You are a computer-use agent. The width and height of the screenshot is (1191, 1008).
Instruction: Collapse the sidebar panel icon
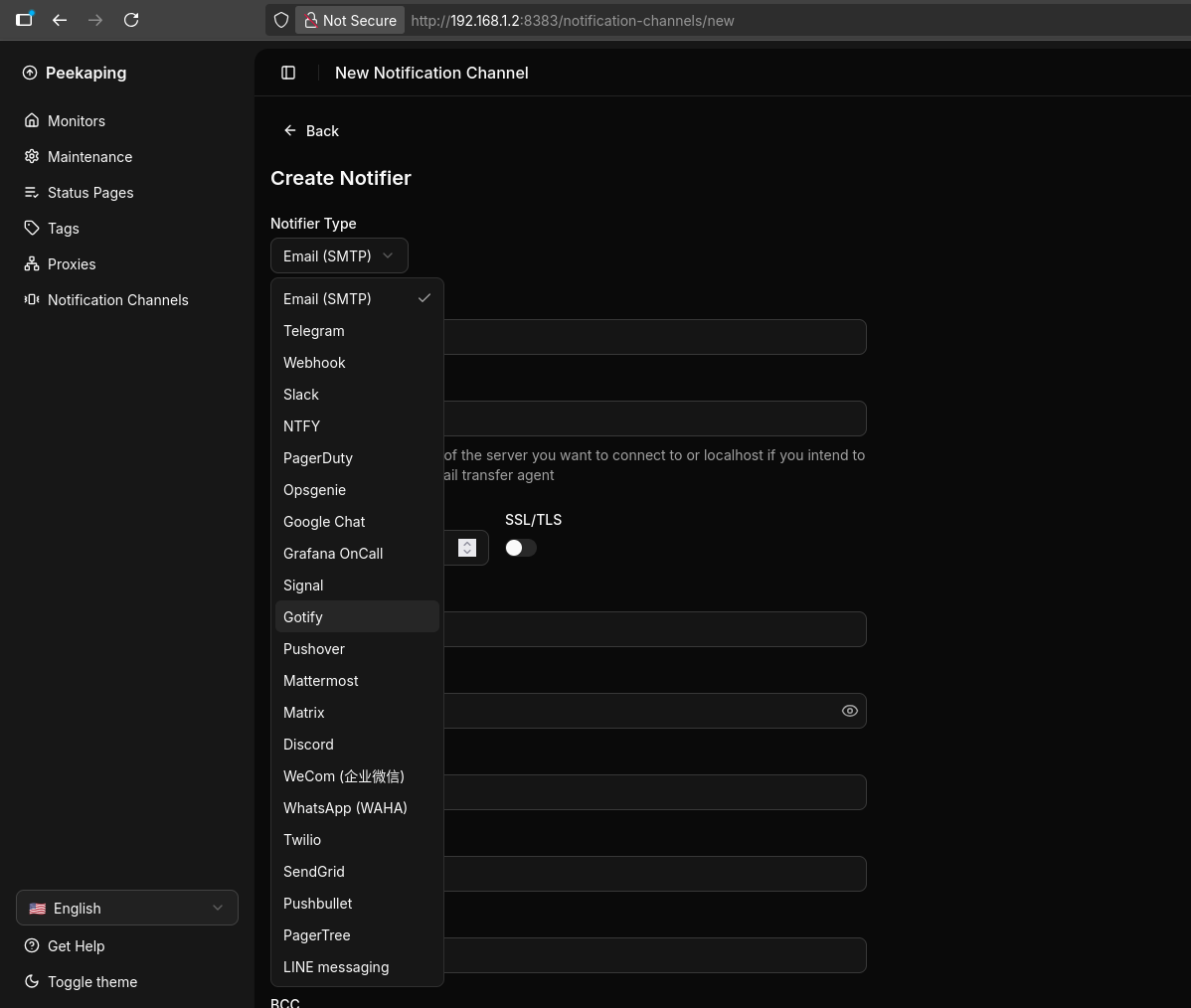[x=288, y=73]
